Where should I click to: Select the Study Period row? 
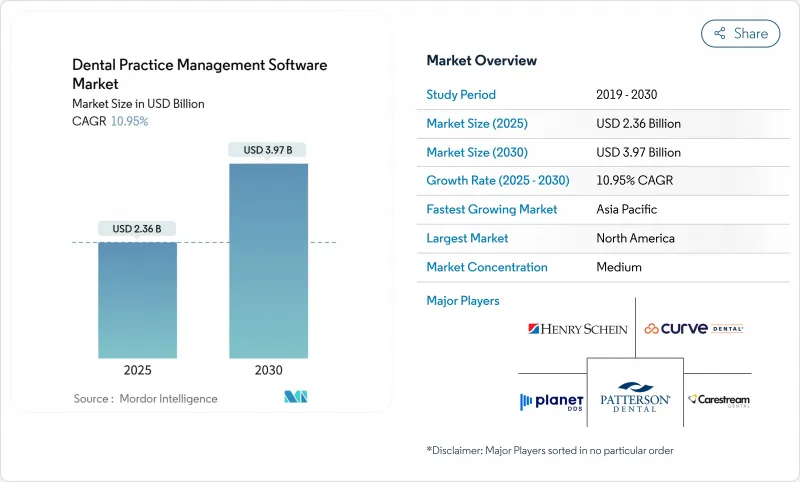[606, 95]
